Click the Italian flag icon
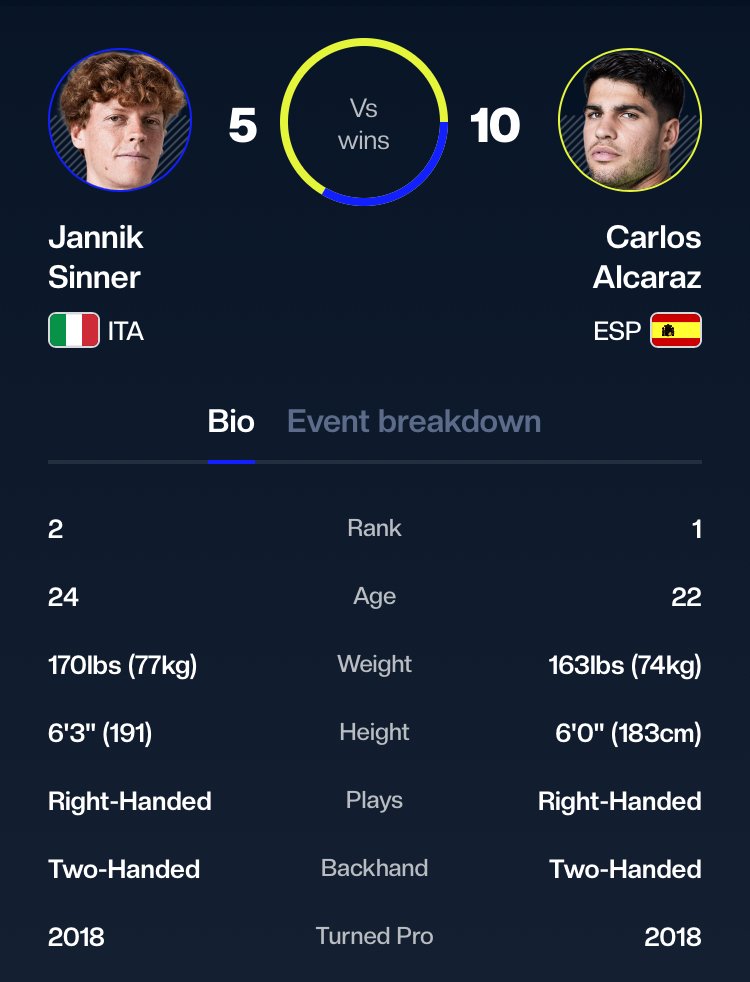 [x=73, y=330]
